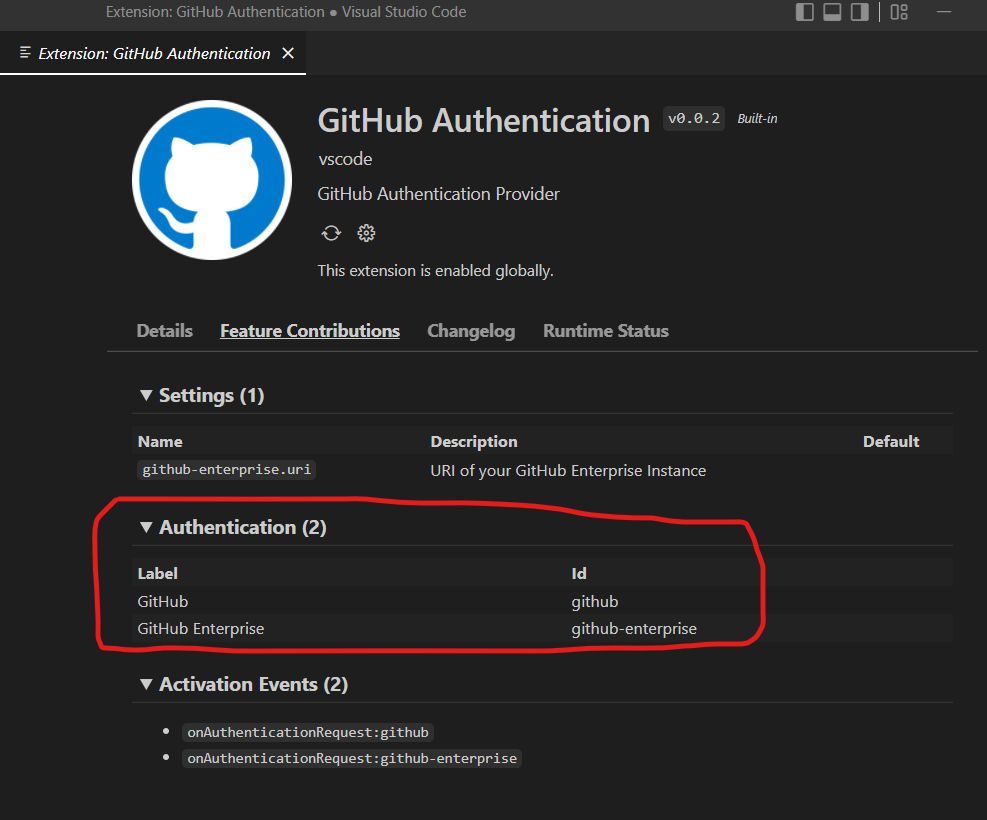The height and width of the screenshot is (820, 987).
Task: Close the Extension: GitHub Authentication tab
Action: (288, 53)
